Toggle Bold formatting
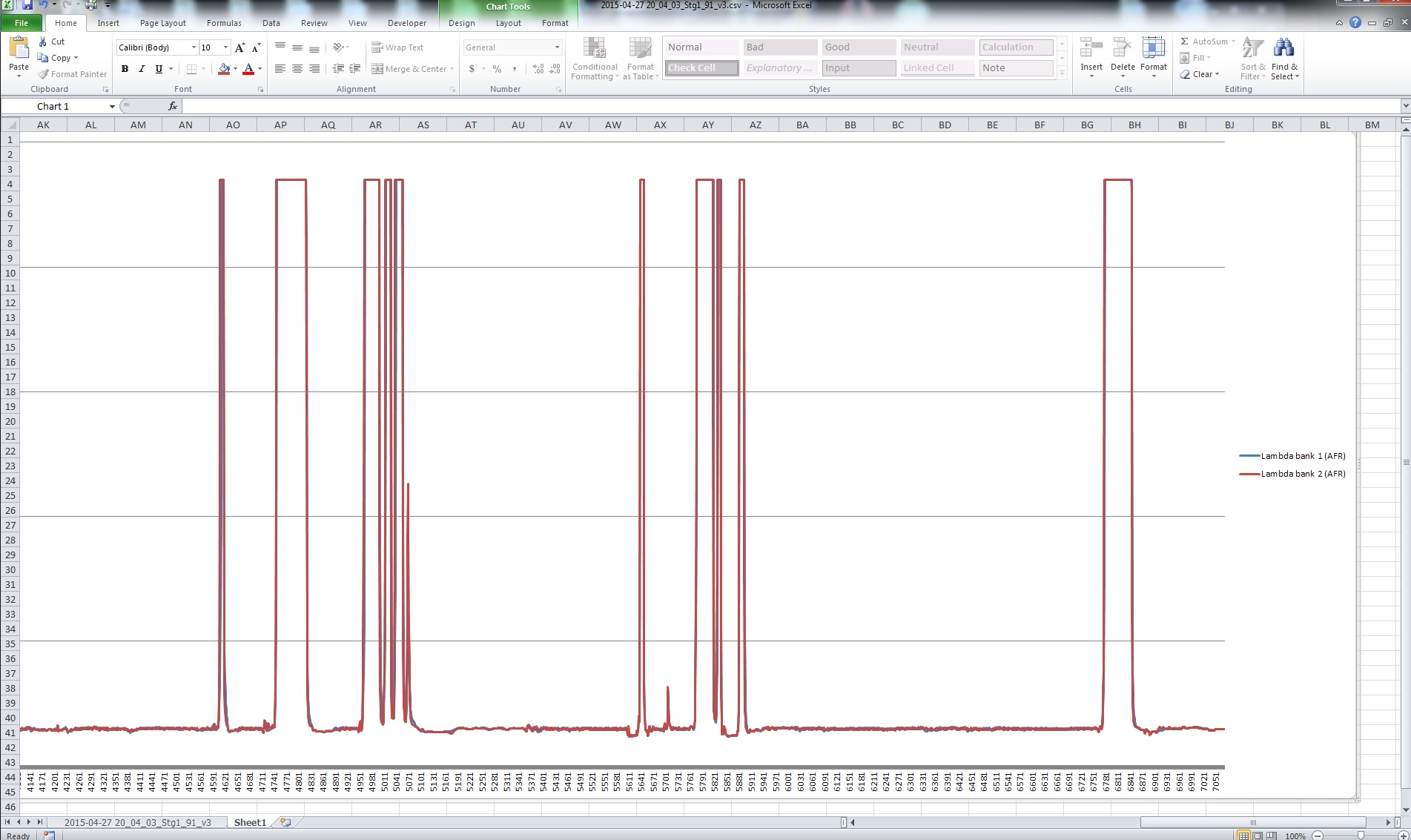The width and height of the screenshot is (1411, 840). point(125,69)
